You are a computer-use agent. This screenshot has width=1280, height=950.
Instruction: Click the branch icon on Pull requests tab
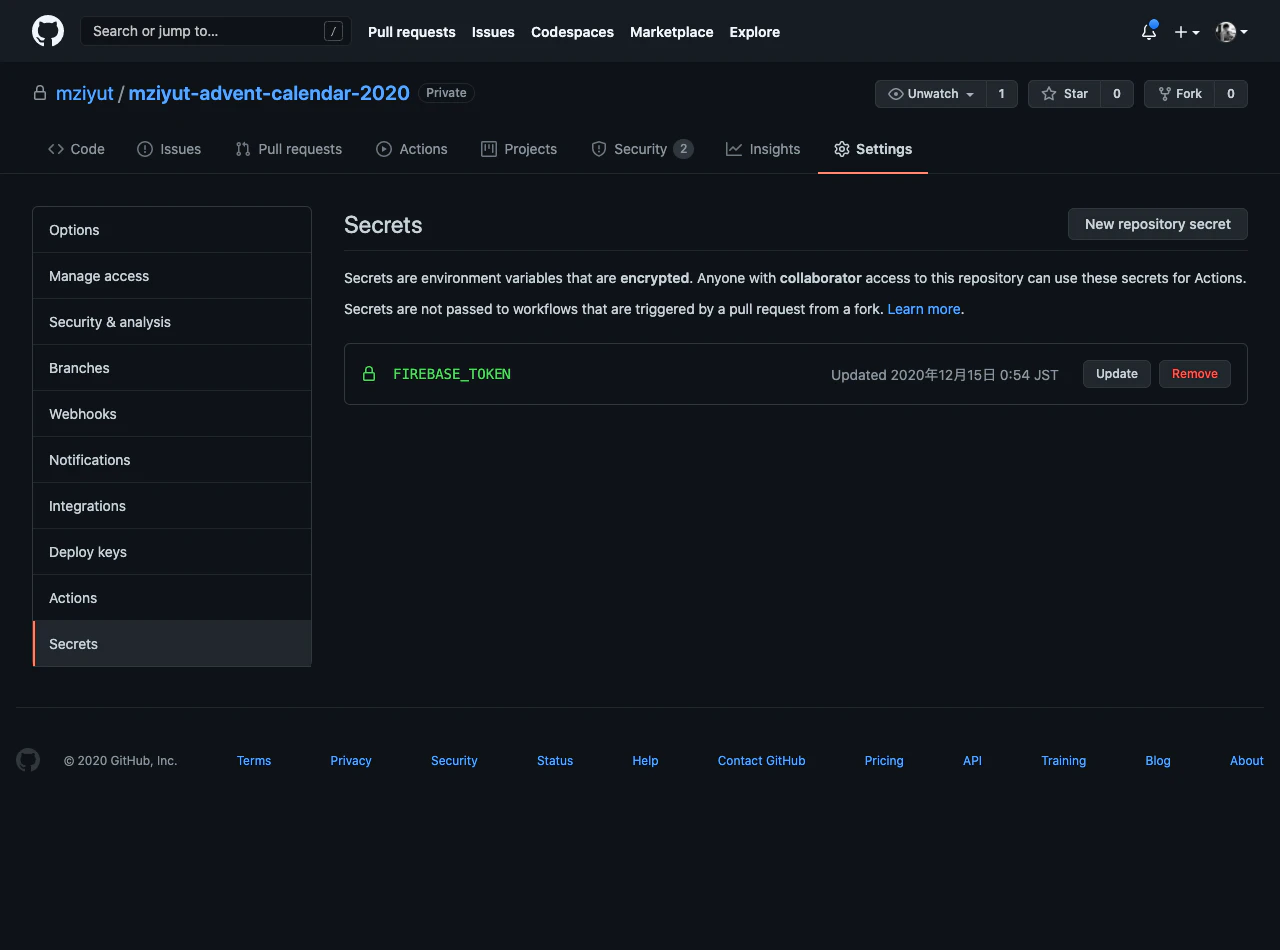241,148
